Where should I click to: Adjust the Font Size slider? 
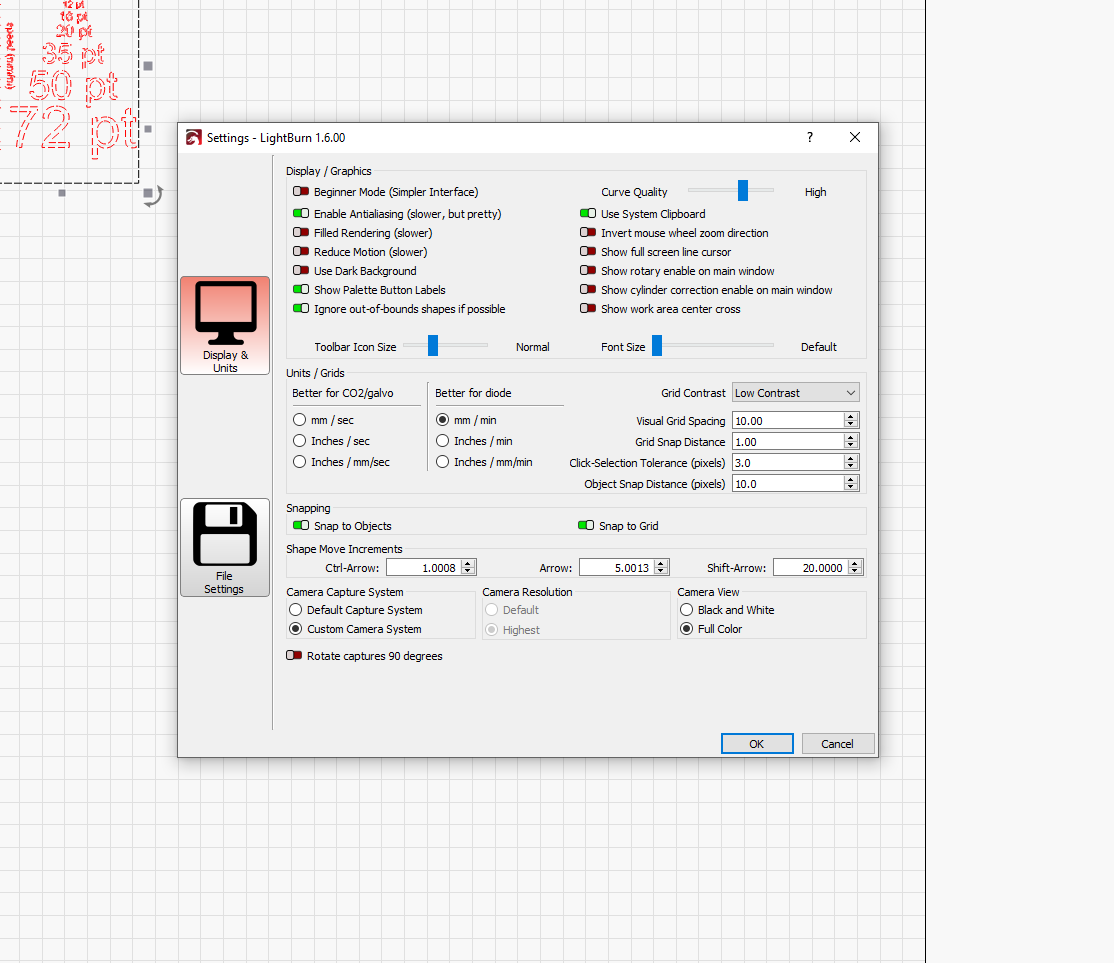pyautogui.click(x=657, y=345)
